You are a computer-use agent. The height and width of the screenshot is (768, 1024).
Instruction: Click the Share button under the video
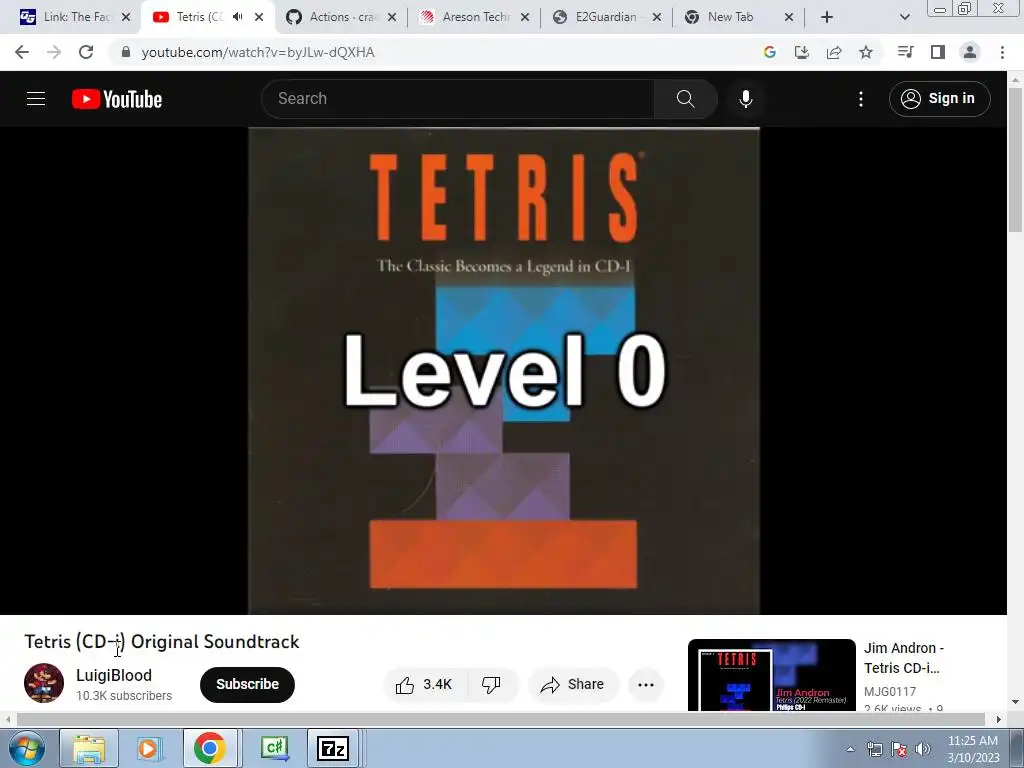[x=572, y=684]
